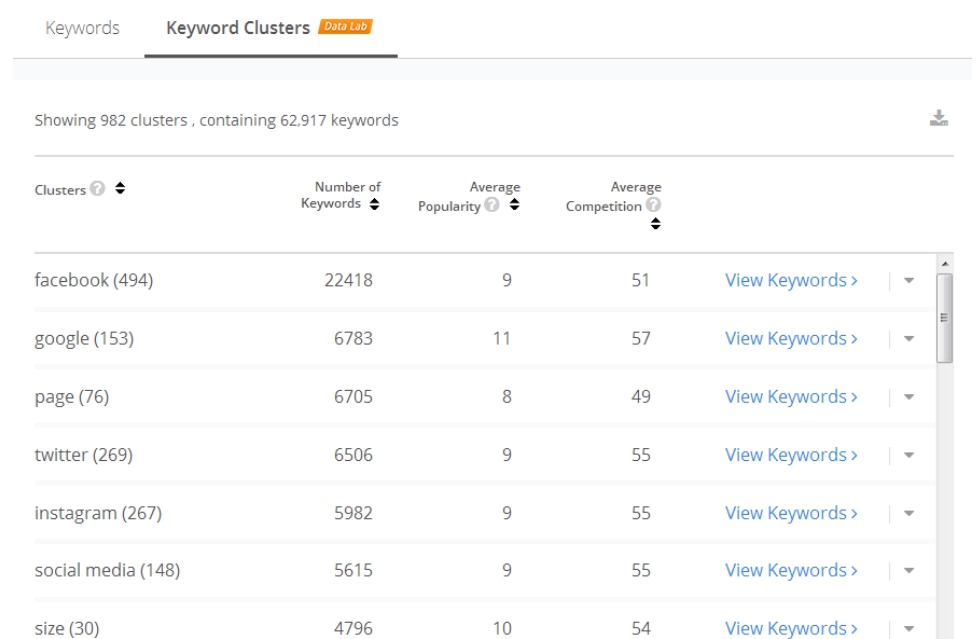View keywords for the twitter cluster
This screenshot has width=976, height=639.
pyautogui.click(x=791, y=455)
